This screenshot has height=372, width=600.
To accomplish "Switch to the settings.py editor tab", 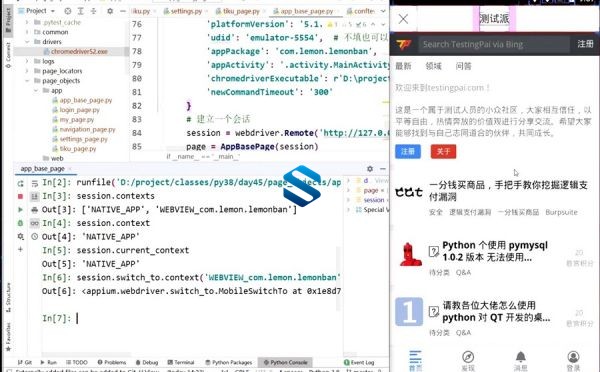I will point(183,11).
